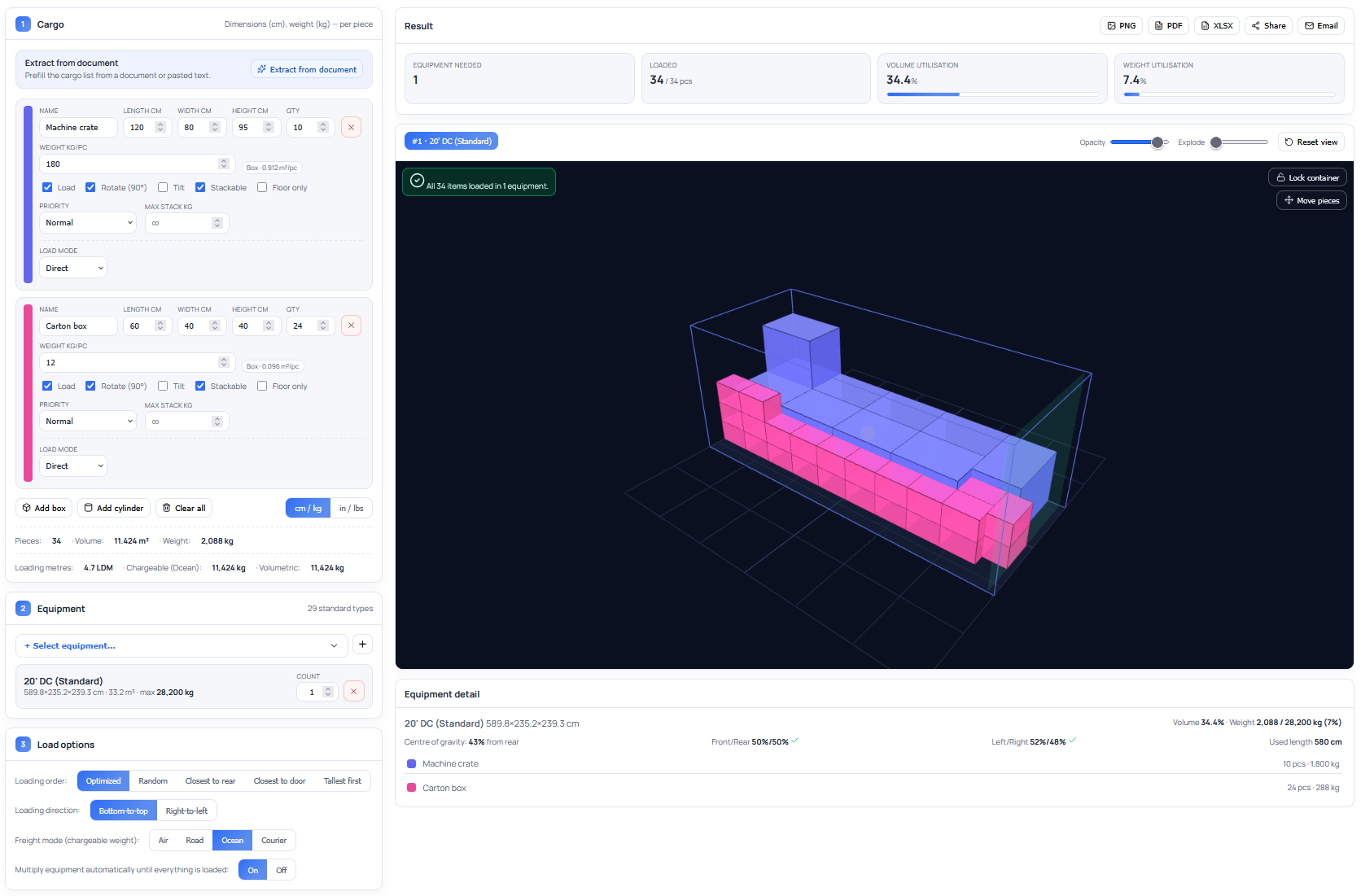Adjust Machine crate width stepper
Viewport: 1361px width, 896px height.
(x=215, y=128)
